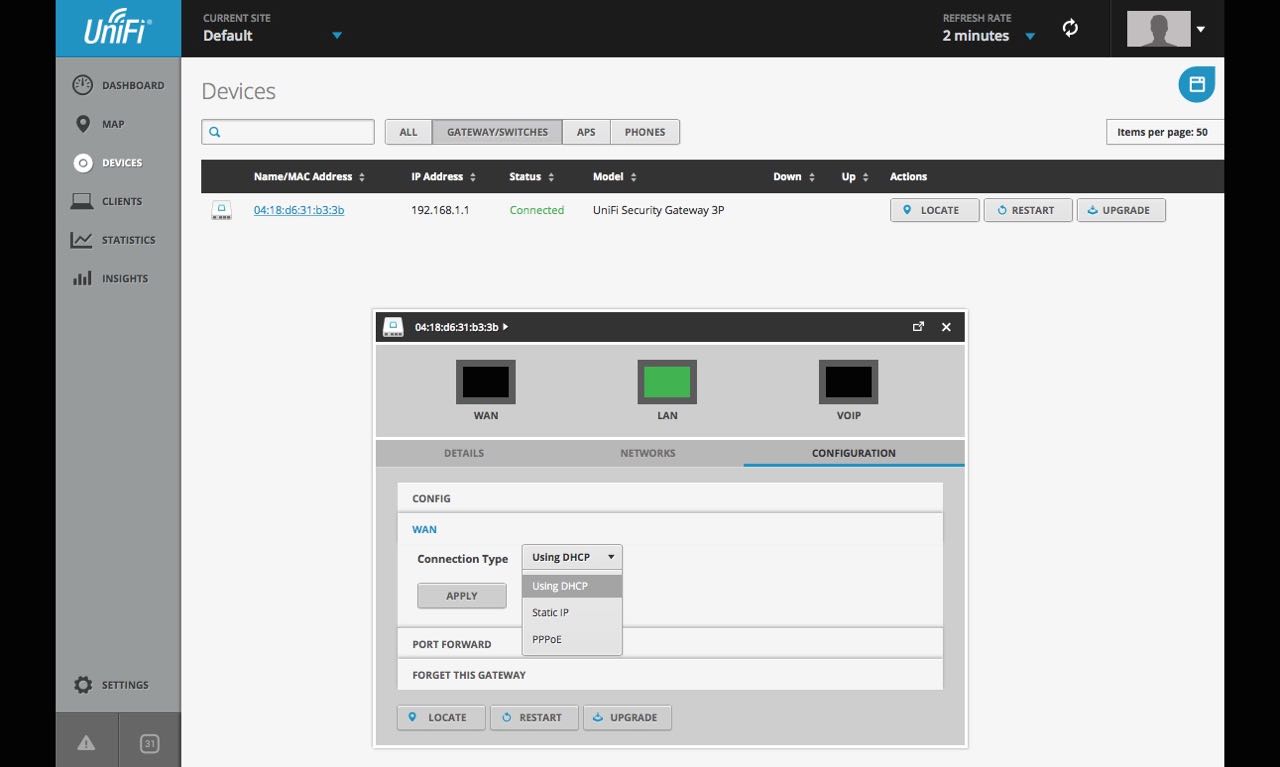Image resolution: width=1280 pixels, height=767 pixels.
Task: Open the Refresh Rate dropdown
Action: point(1029,37)
